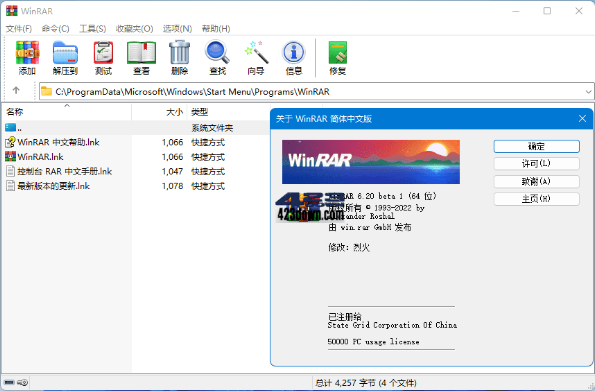Open the 帮助(H) menu
The image size is (595, 391).
click(216, 28)
